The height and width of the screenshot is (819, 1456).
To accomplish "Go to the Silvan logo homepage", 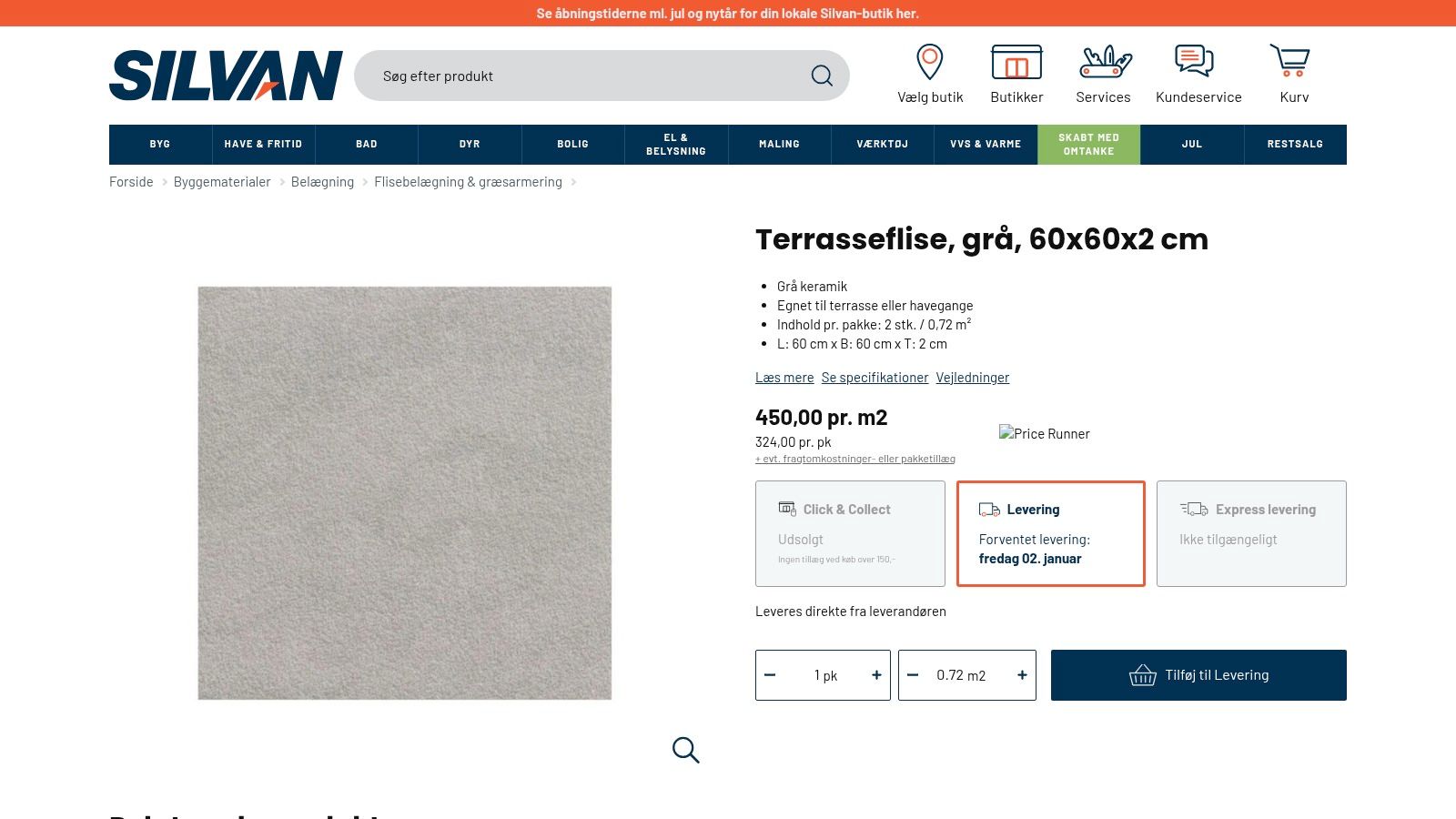I will point(226,75).
